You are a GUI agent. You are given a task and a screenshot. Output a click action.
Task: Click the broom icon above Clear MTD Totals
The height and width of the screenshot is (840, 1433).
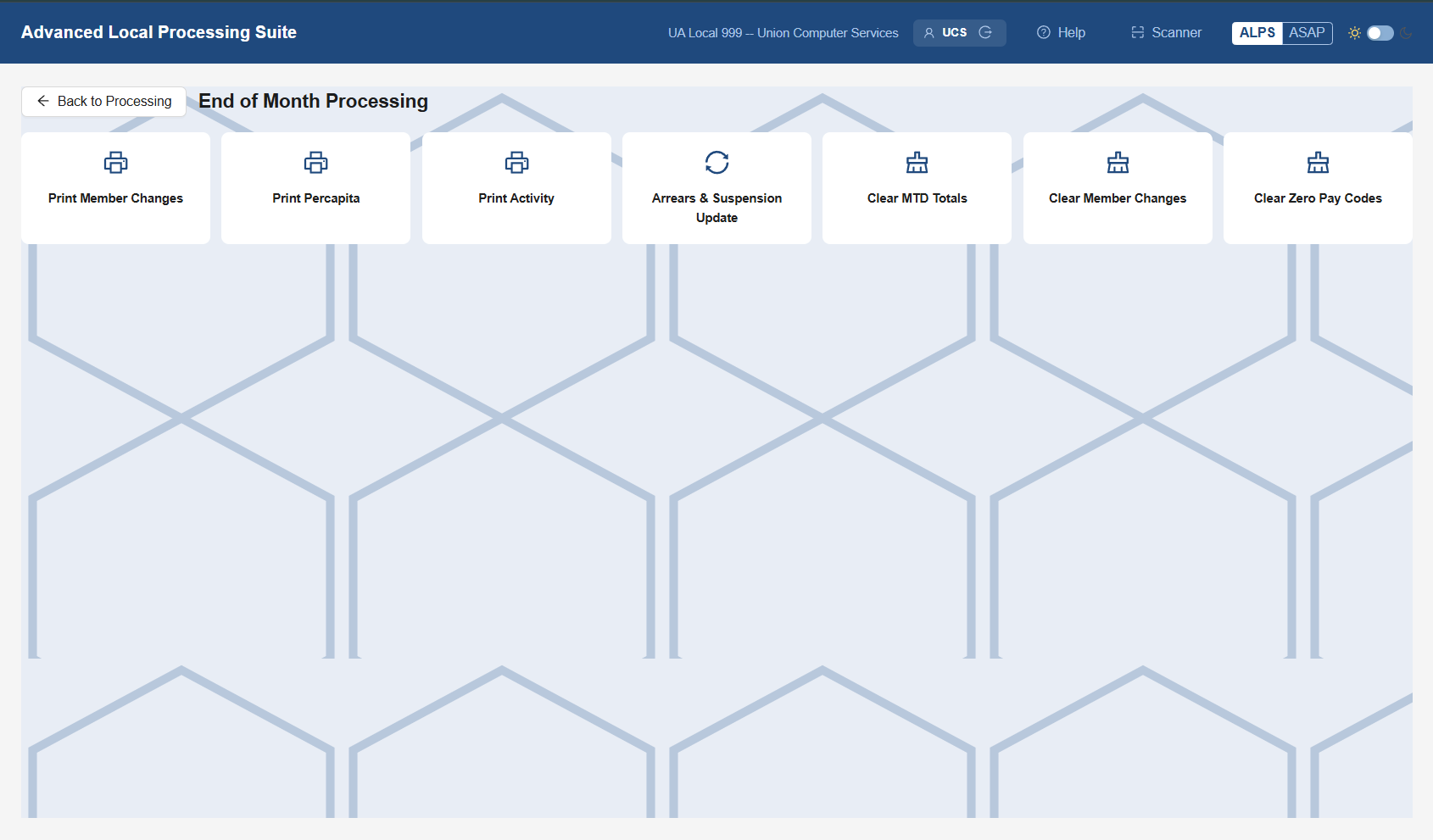tap(917, 162)
